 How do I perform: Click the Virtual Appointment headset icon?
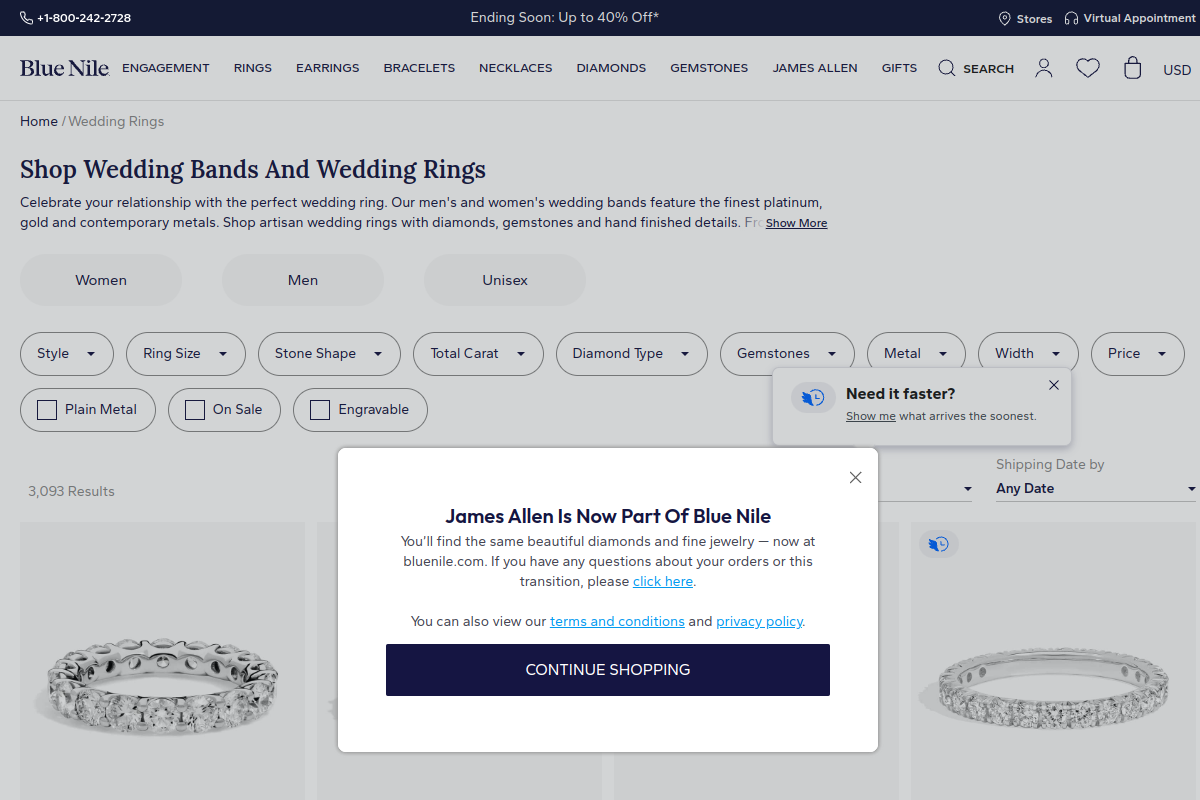coord(1072,18)
